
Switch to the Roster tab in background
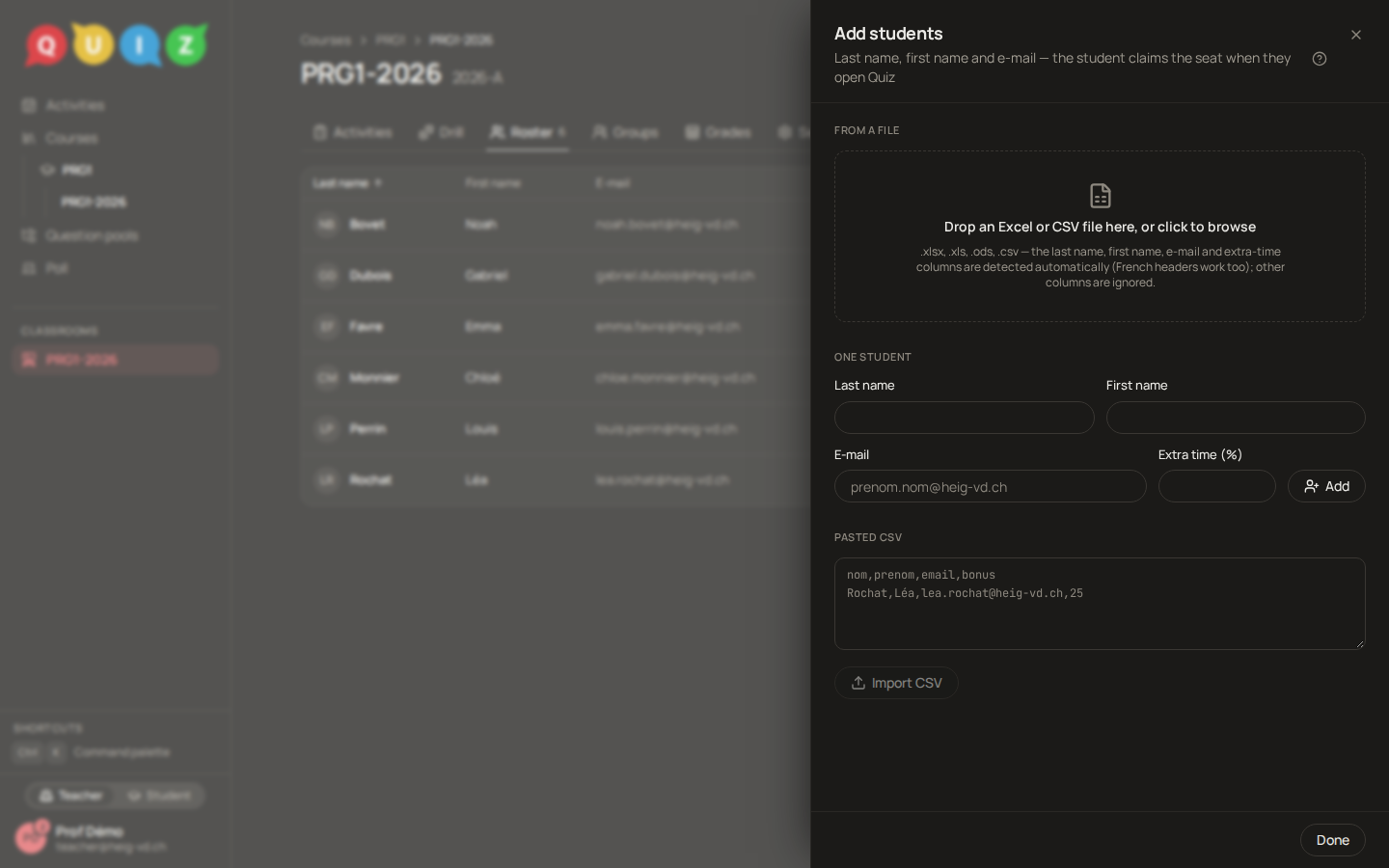click(528, 132)
